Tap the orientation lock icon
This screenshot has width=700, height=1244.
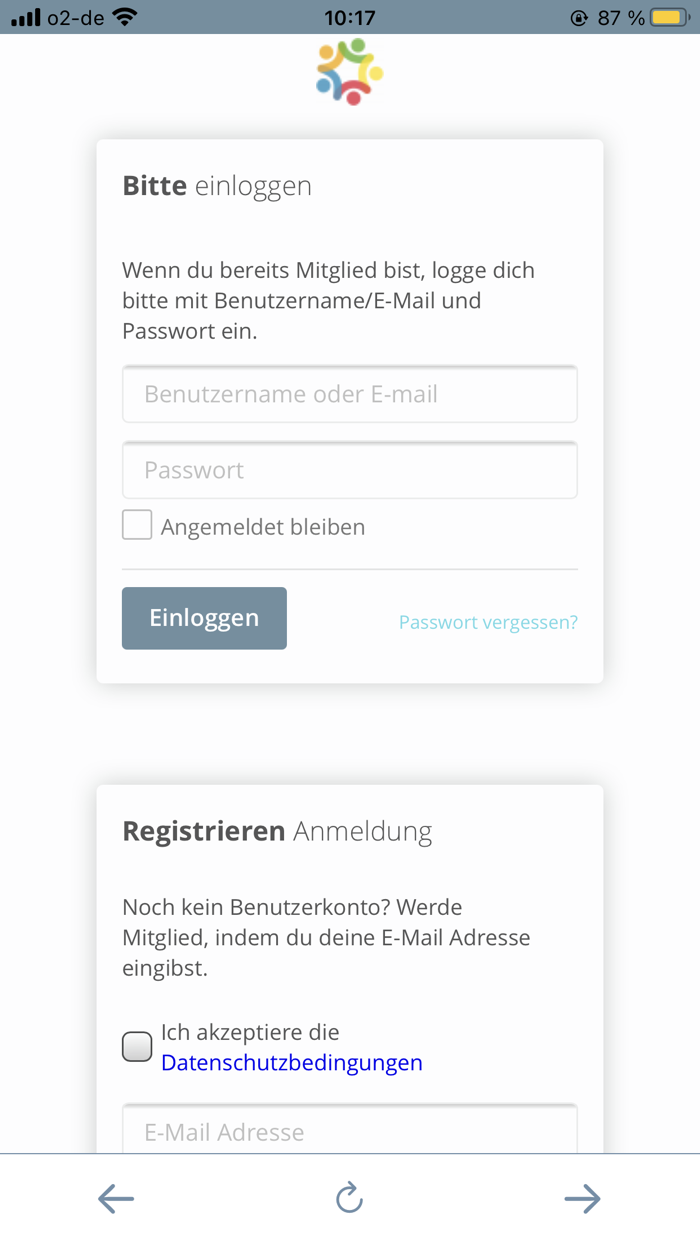[581, 16]
